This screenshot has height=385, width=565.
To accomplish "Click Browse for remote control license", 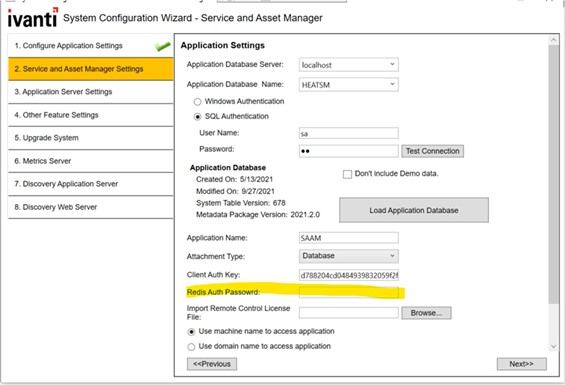I will (x=426, y=313).
